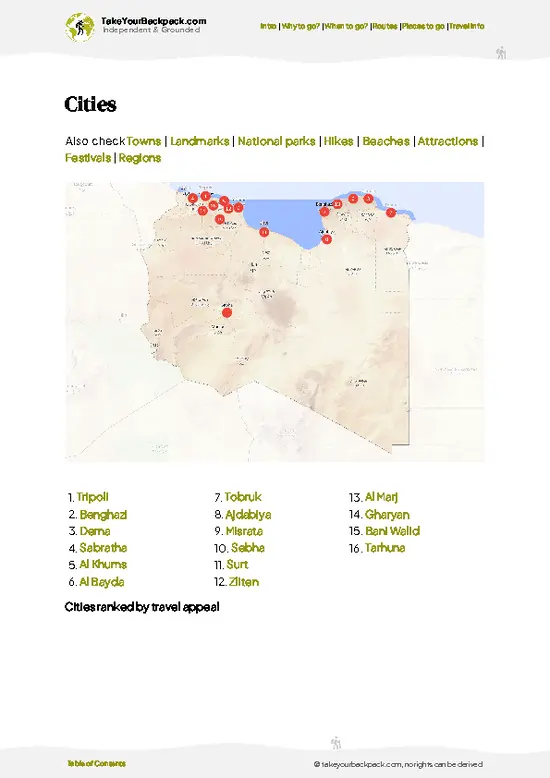The width and height of the screenshot is (550, 778).
Task: Open the Places to go navigation link
Action: [423, 26]
